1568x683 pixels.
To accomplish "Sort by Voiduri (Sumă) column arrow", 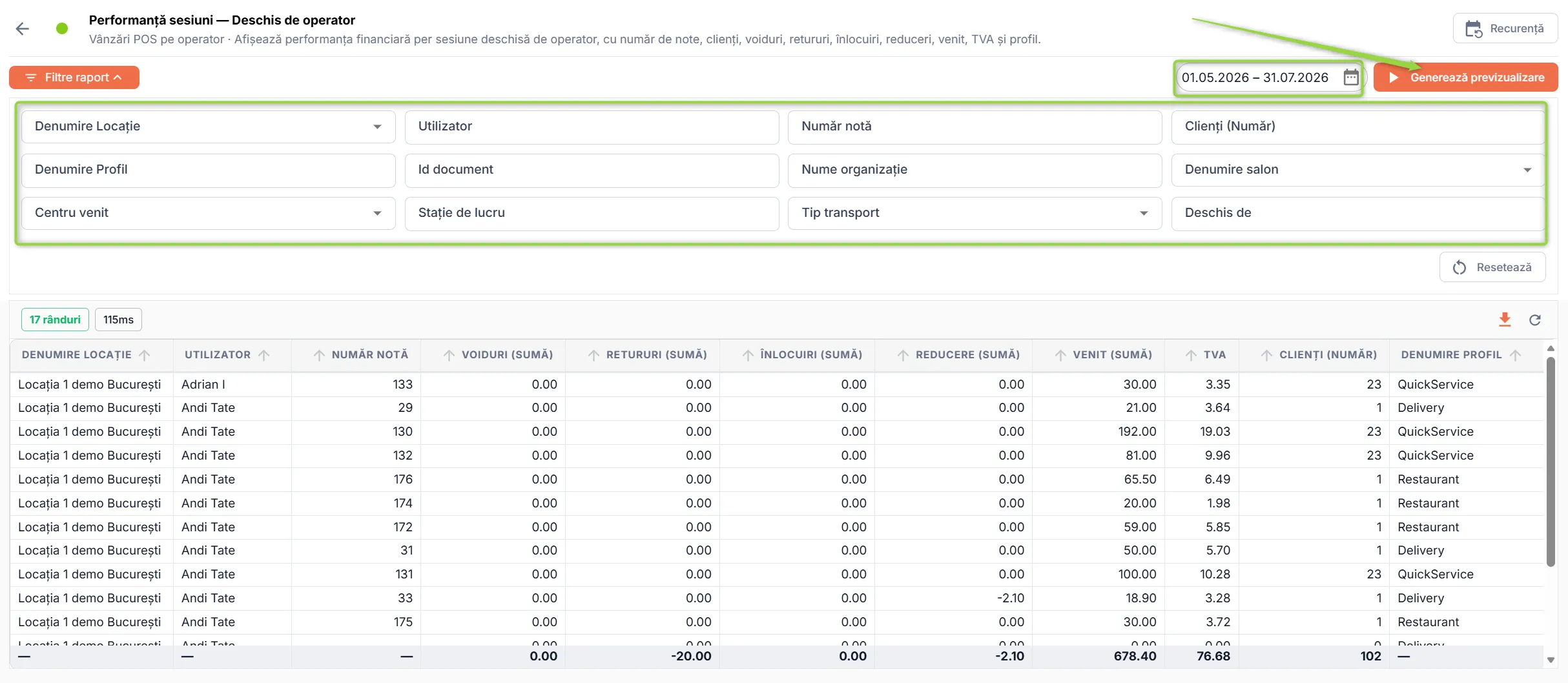I will coord(449,355).
